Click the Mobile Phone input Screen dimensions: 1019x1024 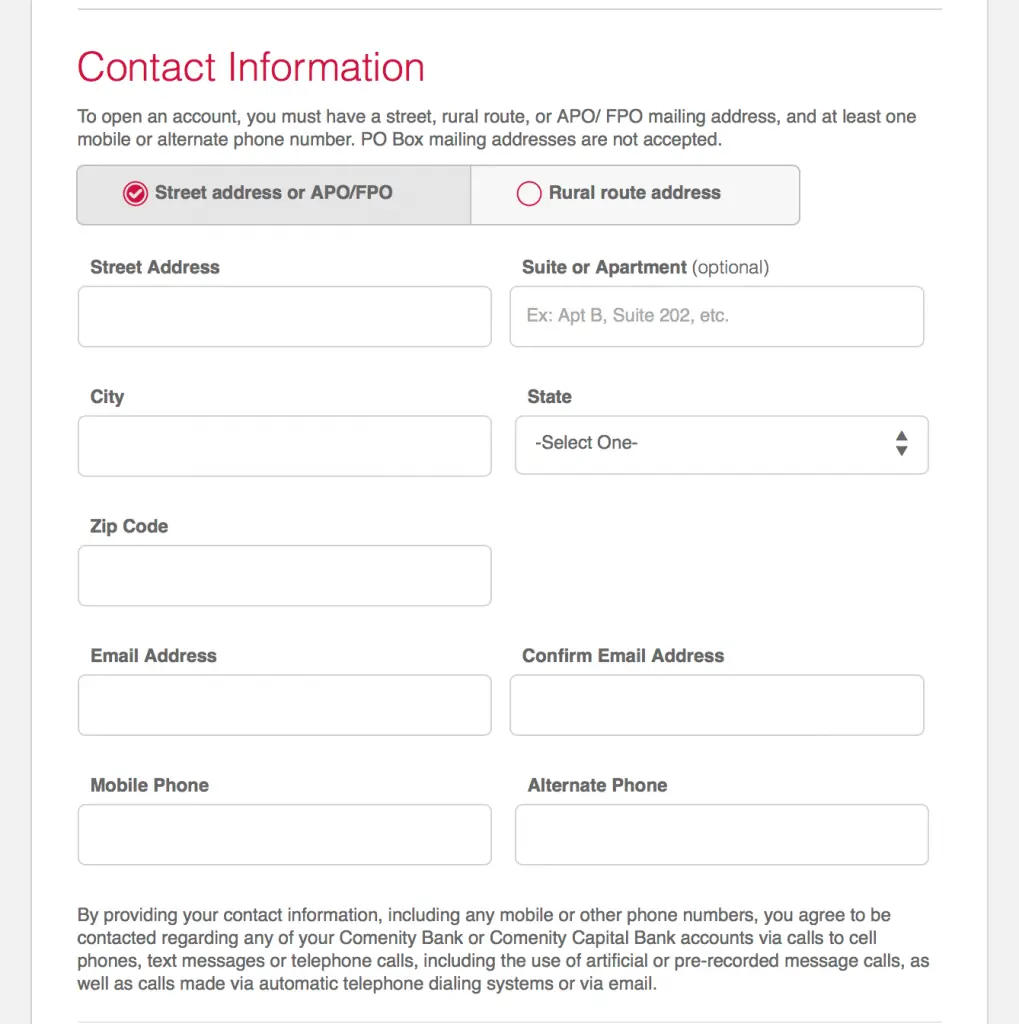coord(284,834)
